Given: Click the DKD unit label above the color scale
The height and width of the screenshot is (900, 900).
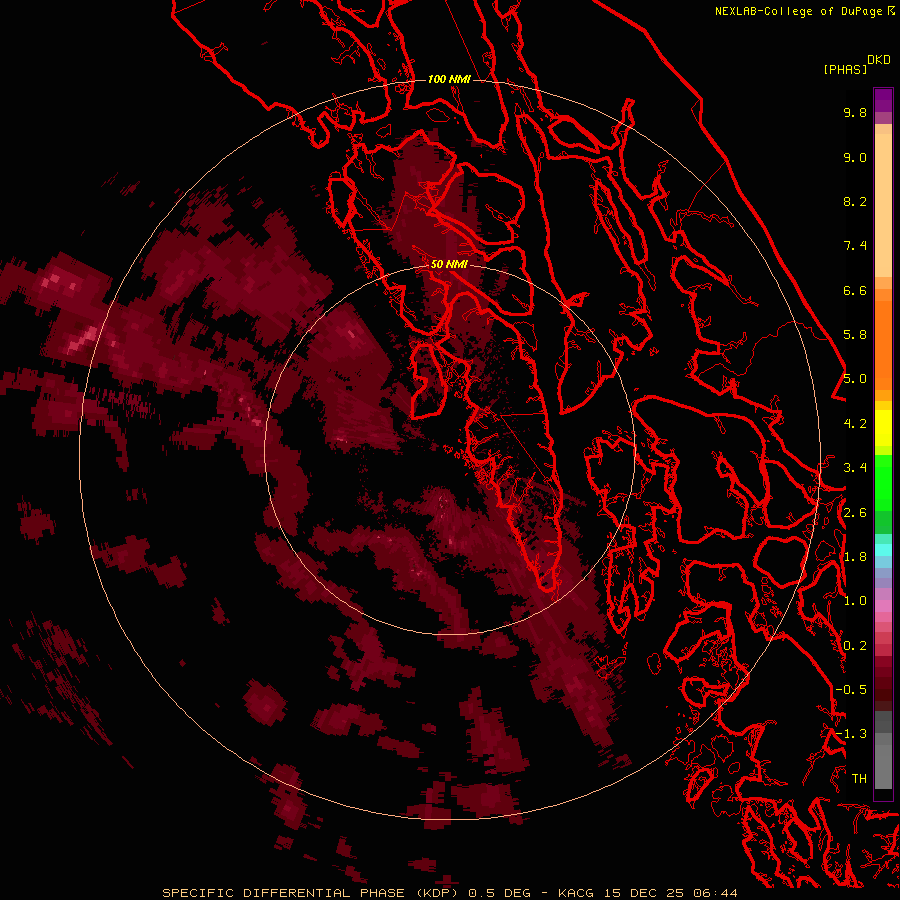Looking at the screenshot, I should (879, 60).
